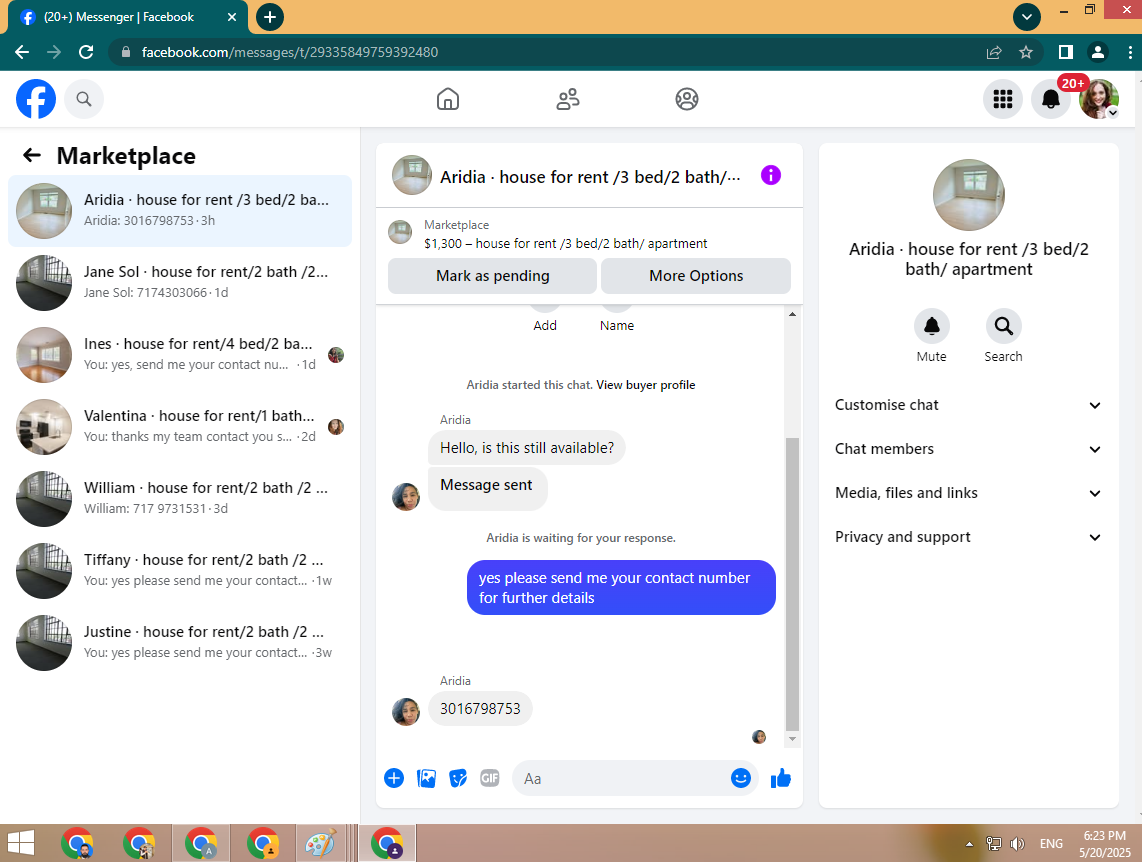Screen dimensions: 1142x862
Task: Choose a GIF icon in composer
Action: click(490, 778)
